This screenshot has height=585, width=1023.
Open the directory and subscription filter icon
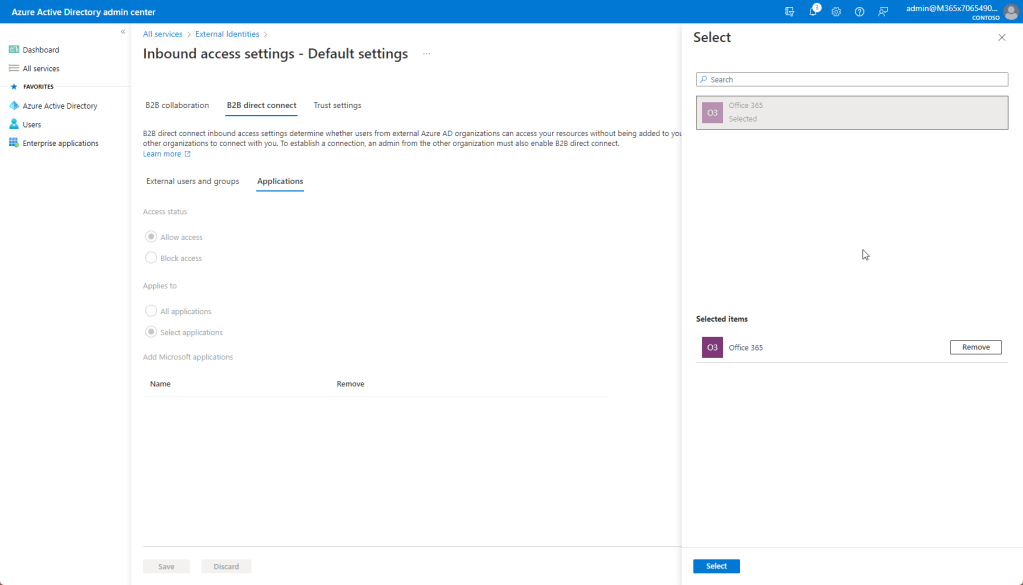coord(790,11)
